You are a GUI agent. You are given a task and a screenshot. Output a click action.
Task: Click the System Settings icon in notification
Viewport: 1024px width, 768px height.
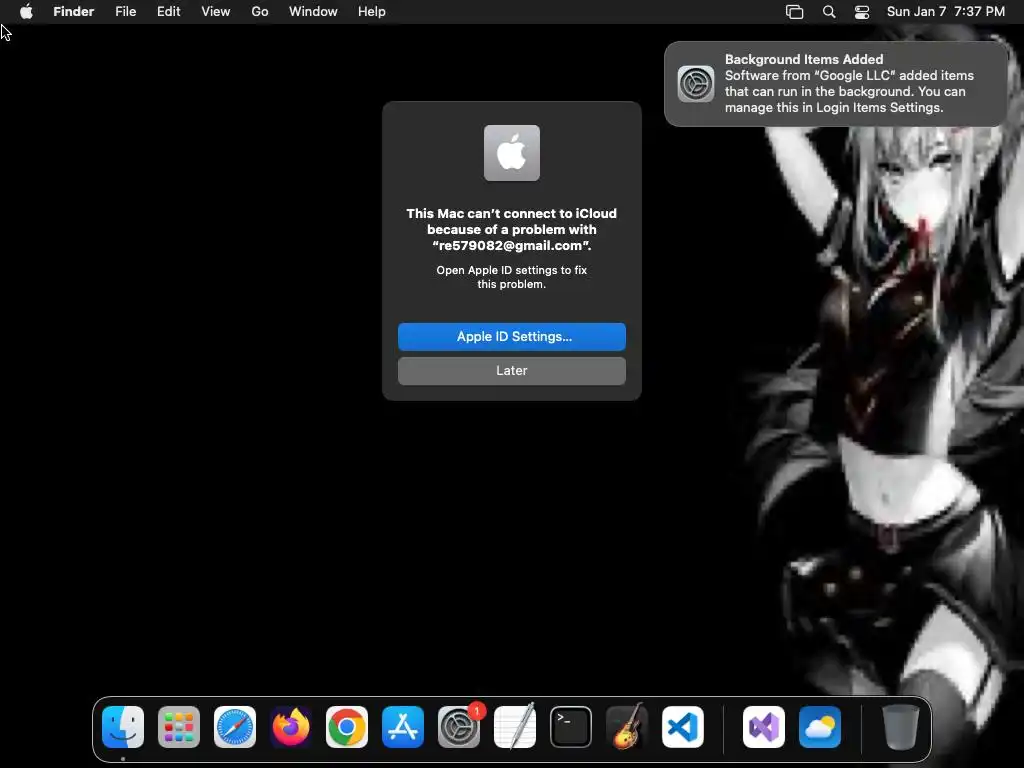pos(696,84)
